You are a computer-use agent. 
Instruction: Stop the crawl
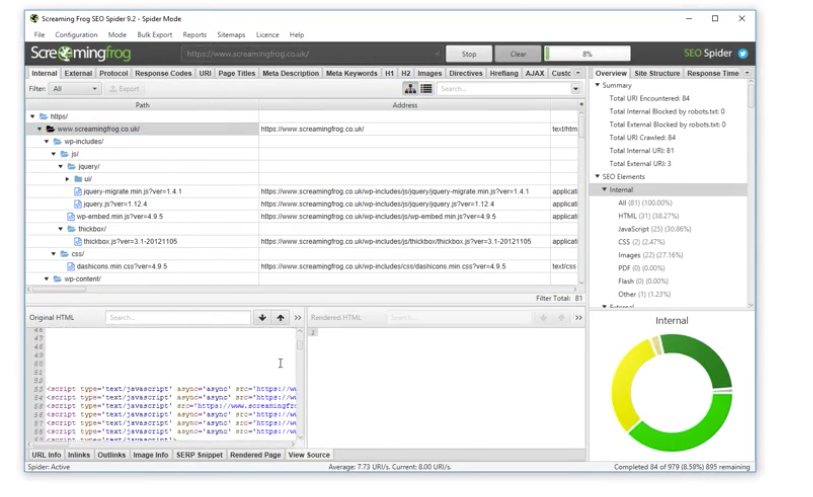coord(469,54)
